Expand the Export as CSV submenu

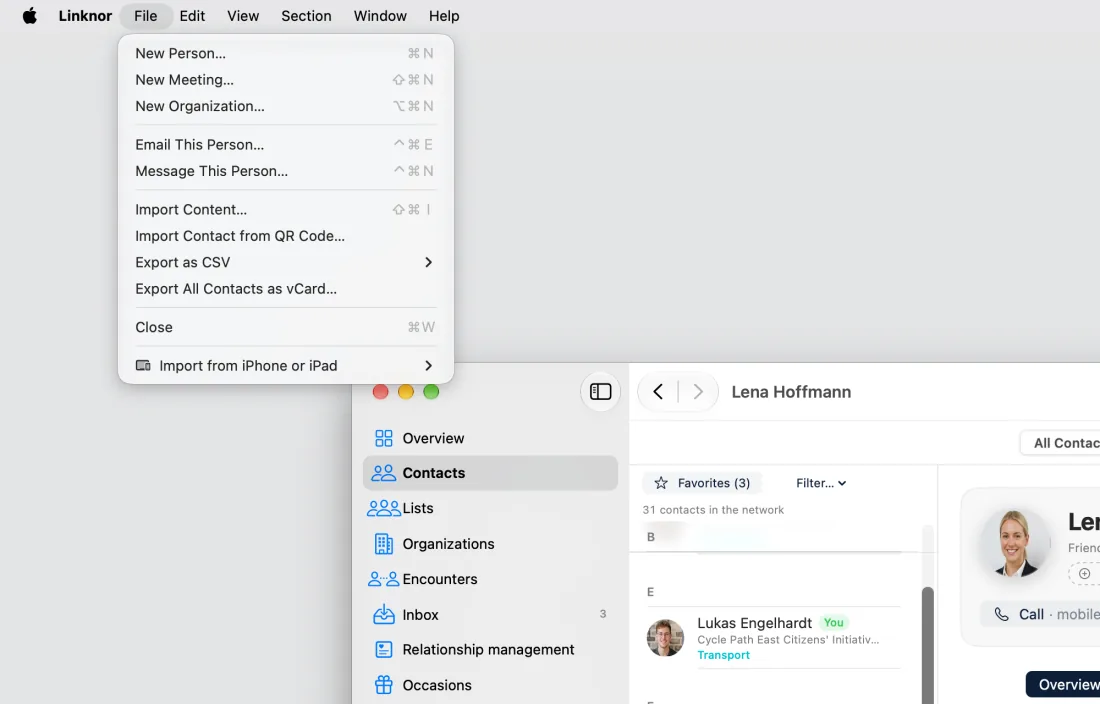pyautogui.click(x=286, y=262)
